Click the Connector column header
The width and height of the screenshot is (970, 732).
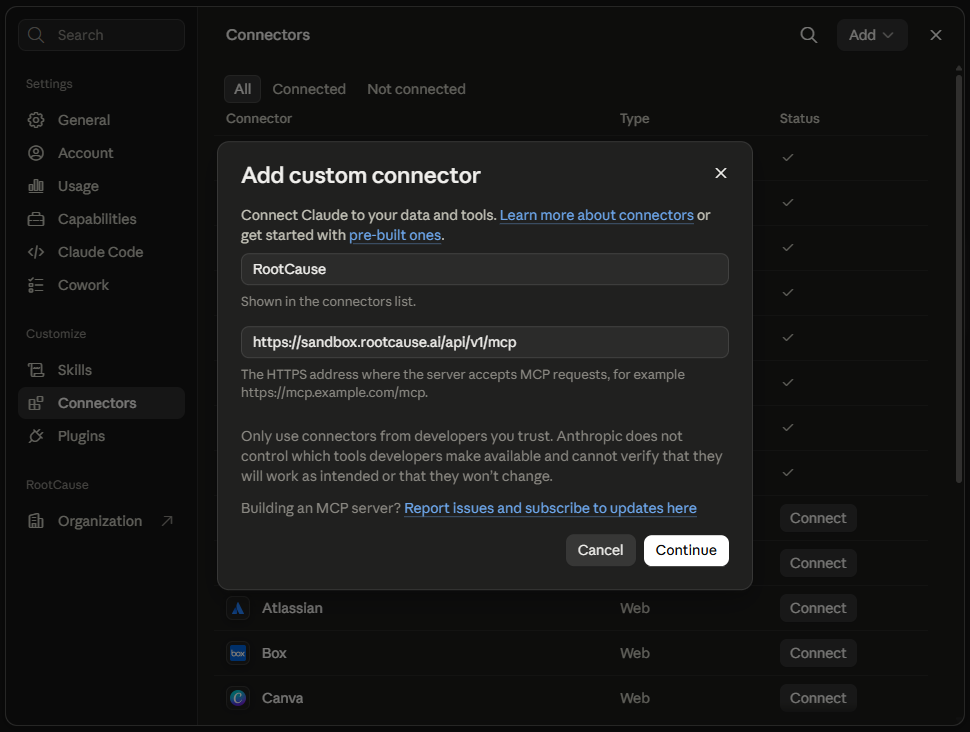pyautogui.click(x=259, y=118)
